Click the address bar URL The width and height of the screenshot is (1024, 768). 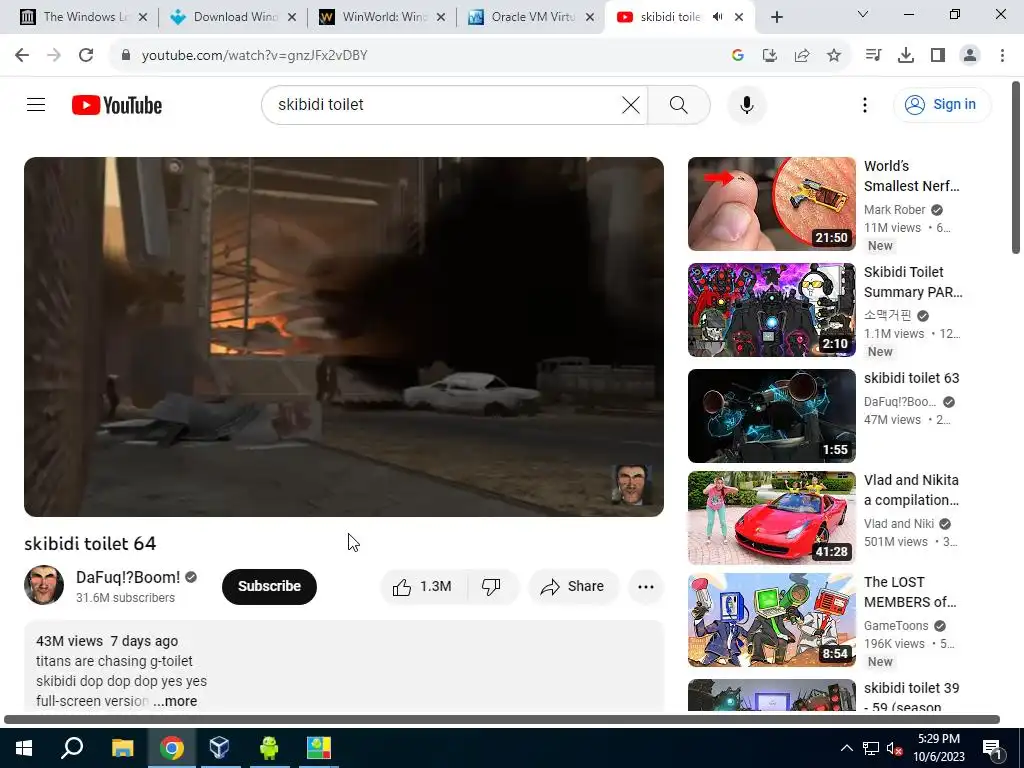pyautogui.click(x=255, y=55)
